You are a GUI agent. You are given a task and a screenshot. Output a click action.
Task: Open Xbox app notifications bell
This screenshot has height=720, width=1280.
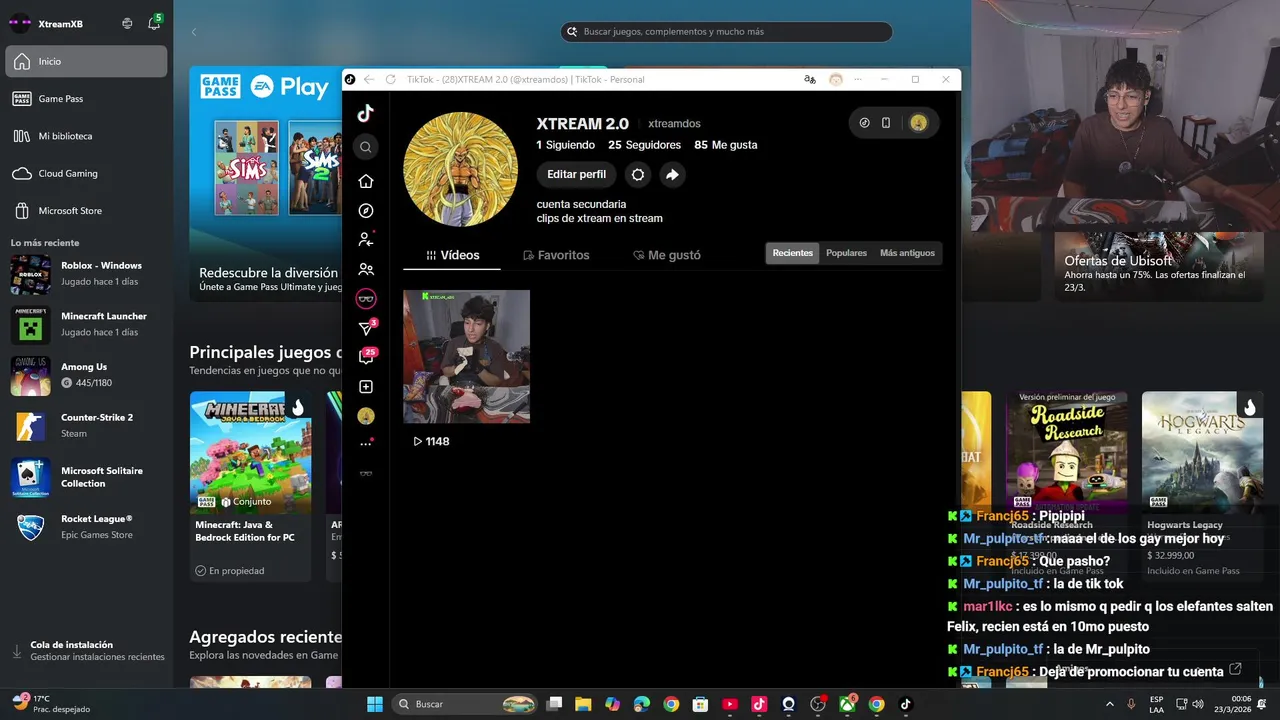[154, 23]
